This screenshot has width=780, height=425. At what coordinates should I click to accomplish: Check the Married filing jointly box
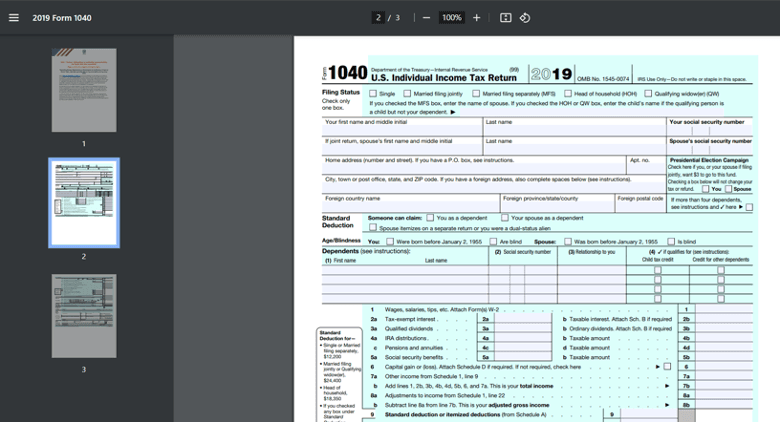click(x=408, y=93)
